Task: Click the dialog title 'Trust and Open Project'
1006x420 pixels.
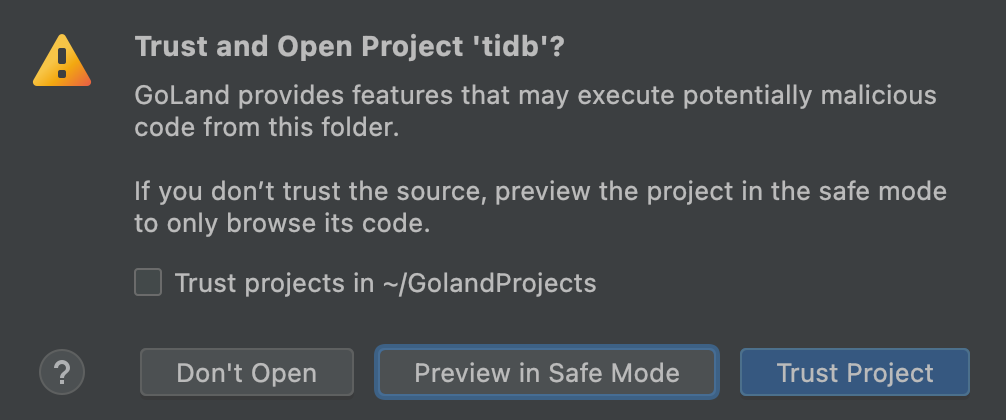Action: [x=300, y=47]
